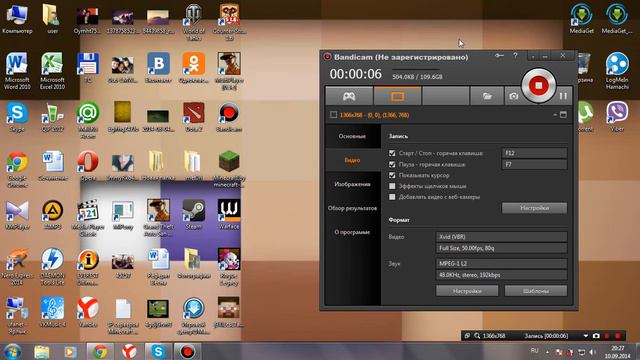This screenshot has height=360, width=640.
Task: Click the Full Size, 50.00fps, 80q text
Action: (x=467, y=248)
